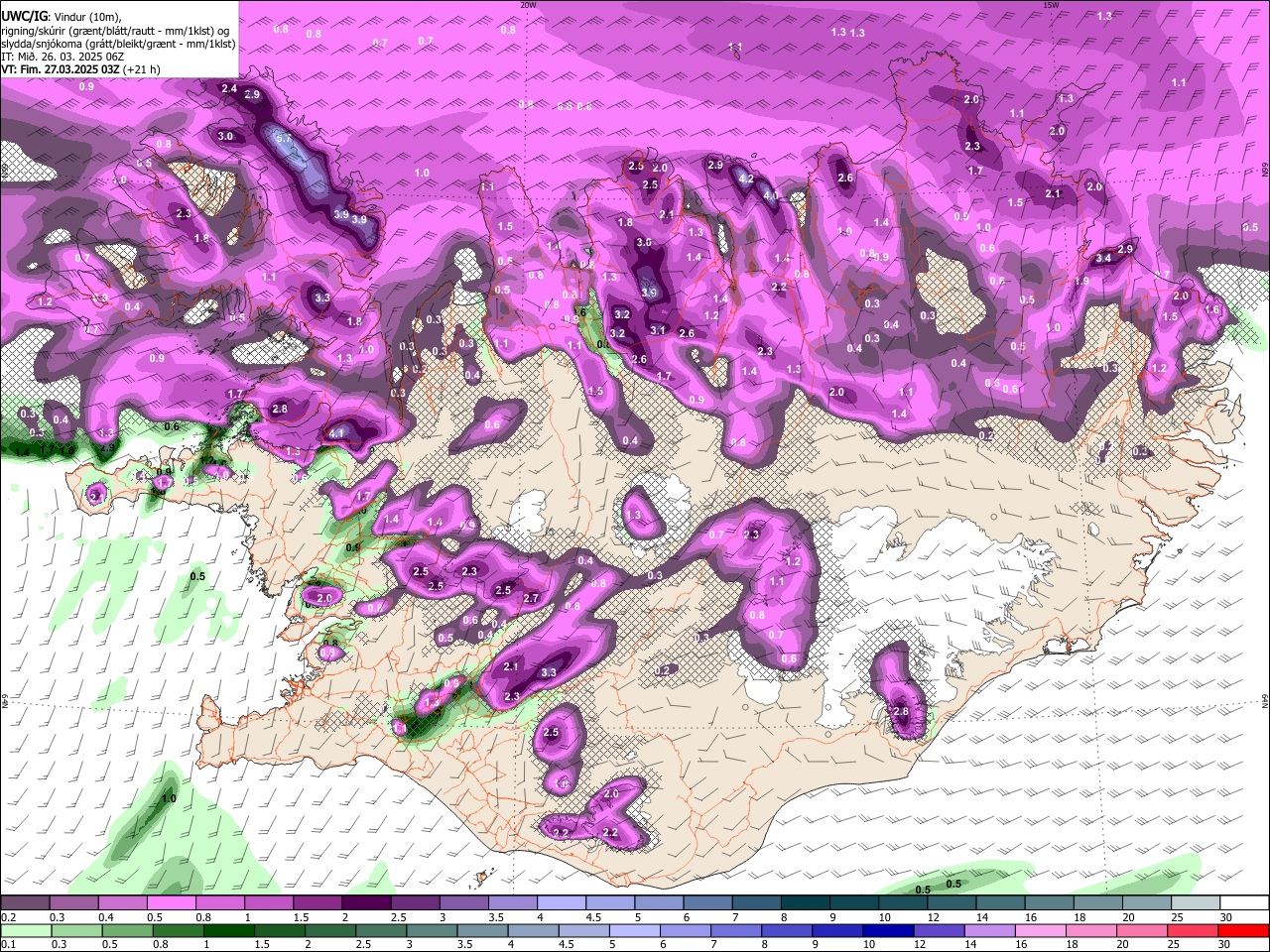Click the 4.2 precipitation value on the north coast

pos(747,179)
